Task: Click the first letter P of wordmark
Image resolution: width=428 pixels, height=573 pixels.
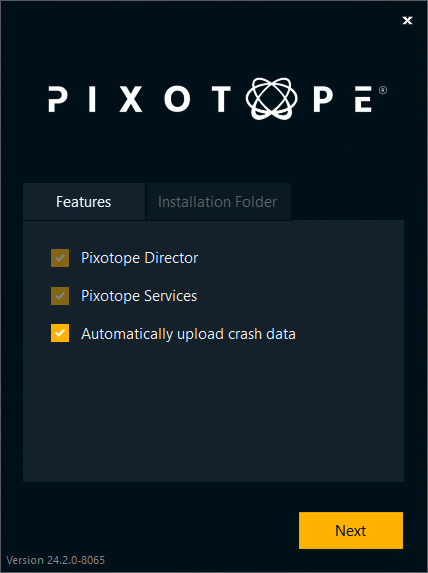Action: click(x=58, y=99)
